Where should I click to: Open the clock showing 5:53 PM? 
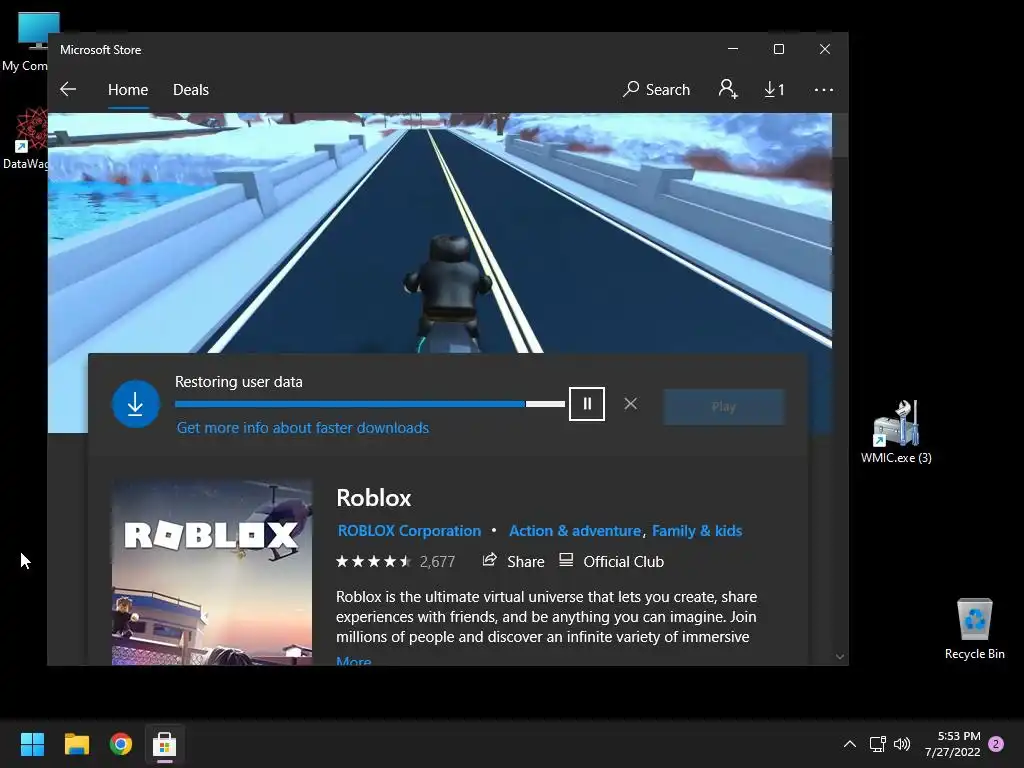click(x=953, y=744)
